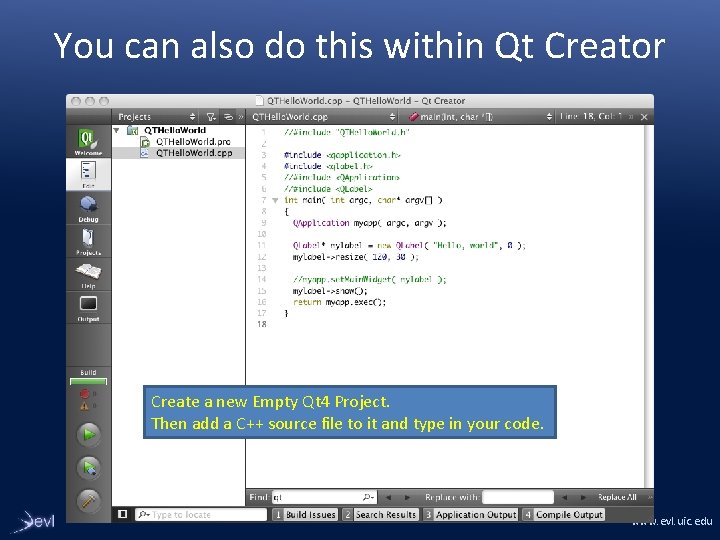Replace next arrow button
The width and height of the screenshot is (720, 540).
click(583, 497)
